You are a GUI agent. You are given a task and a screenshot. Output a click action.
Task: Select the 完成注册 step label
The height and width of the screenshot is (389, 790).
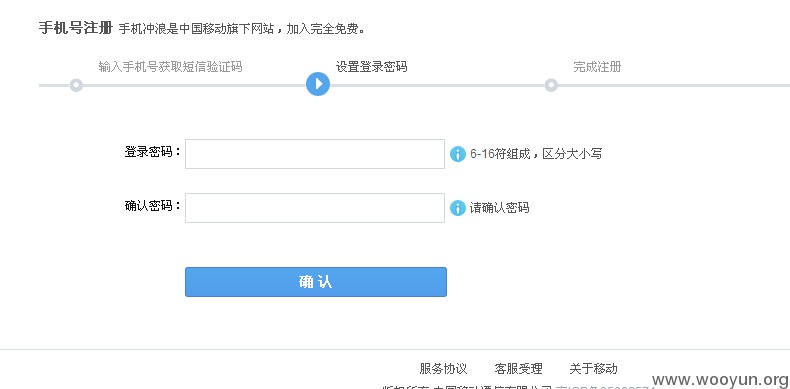click(x=597, y=67)
